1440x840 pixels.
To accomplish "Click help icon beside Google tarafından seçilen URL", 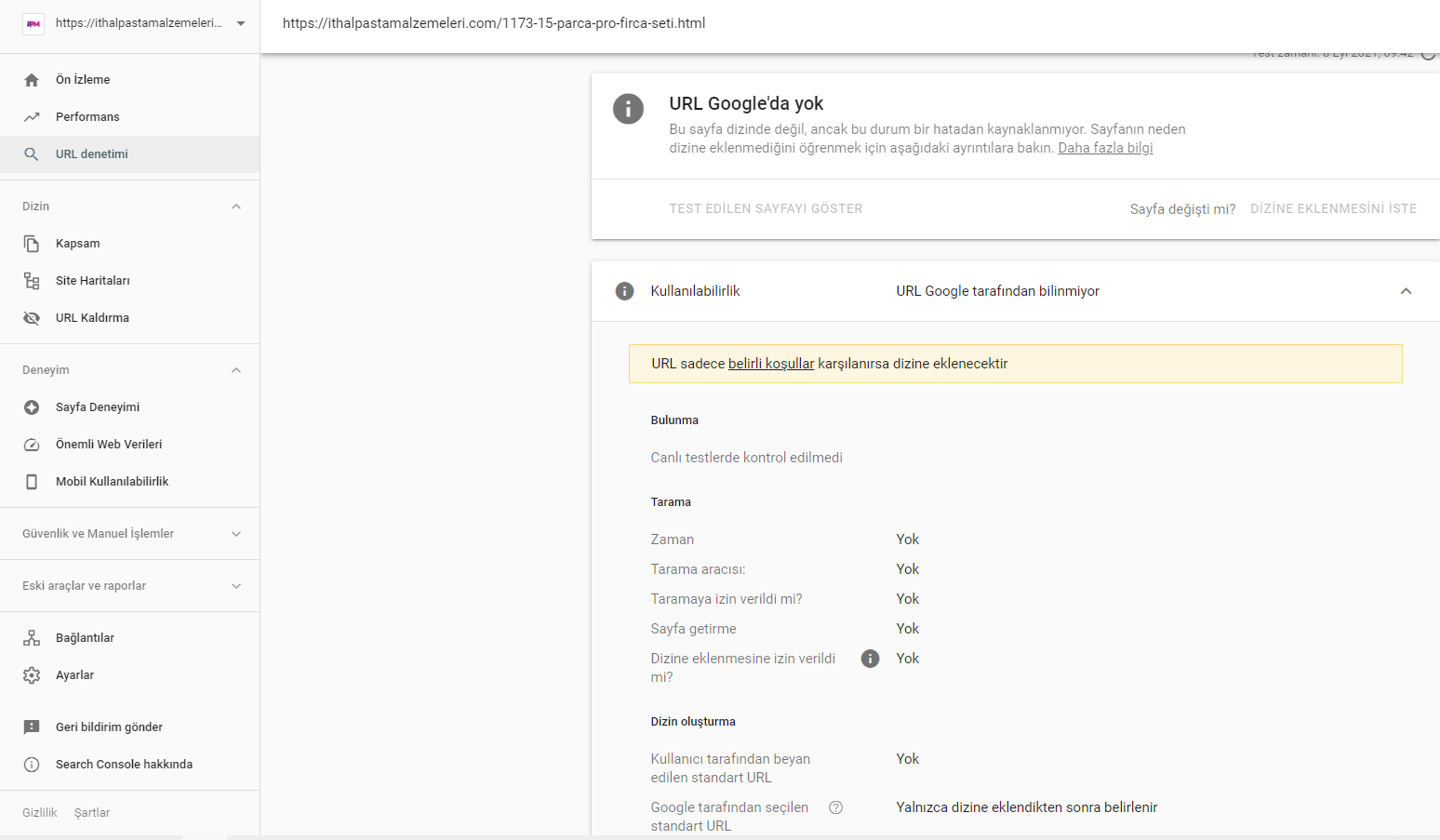I will [x=835, y=807].
